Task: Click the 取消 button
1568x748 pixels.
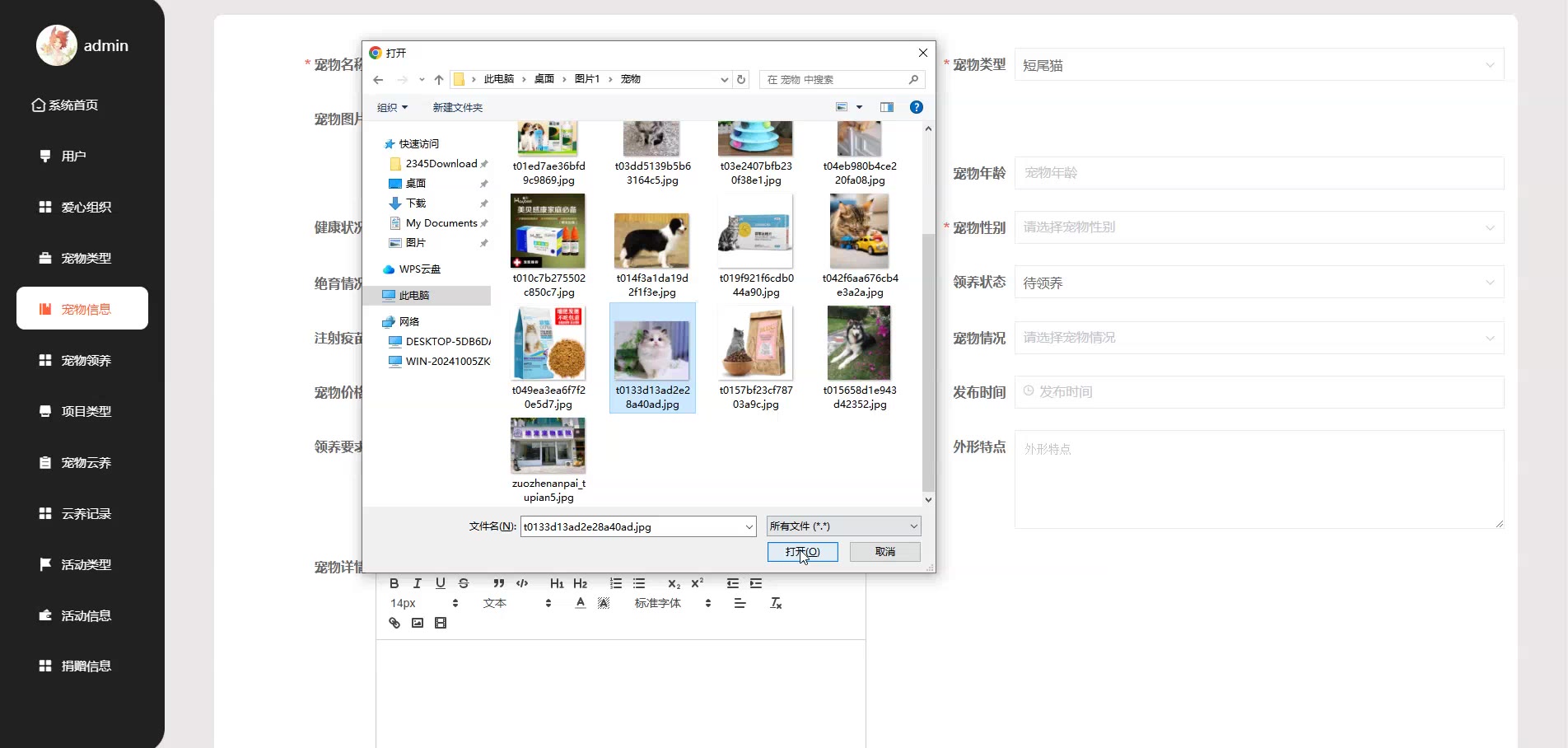Action: tap(884, 552)
